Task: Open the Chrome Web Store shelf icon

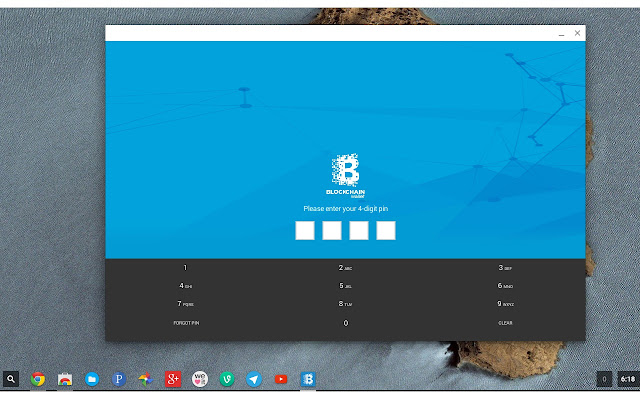Action: point(65,379)
